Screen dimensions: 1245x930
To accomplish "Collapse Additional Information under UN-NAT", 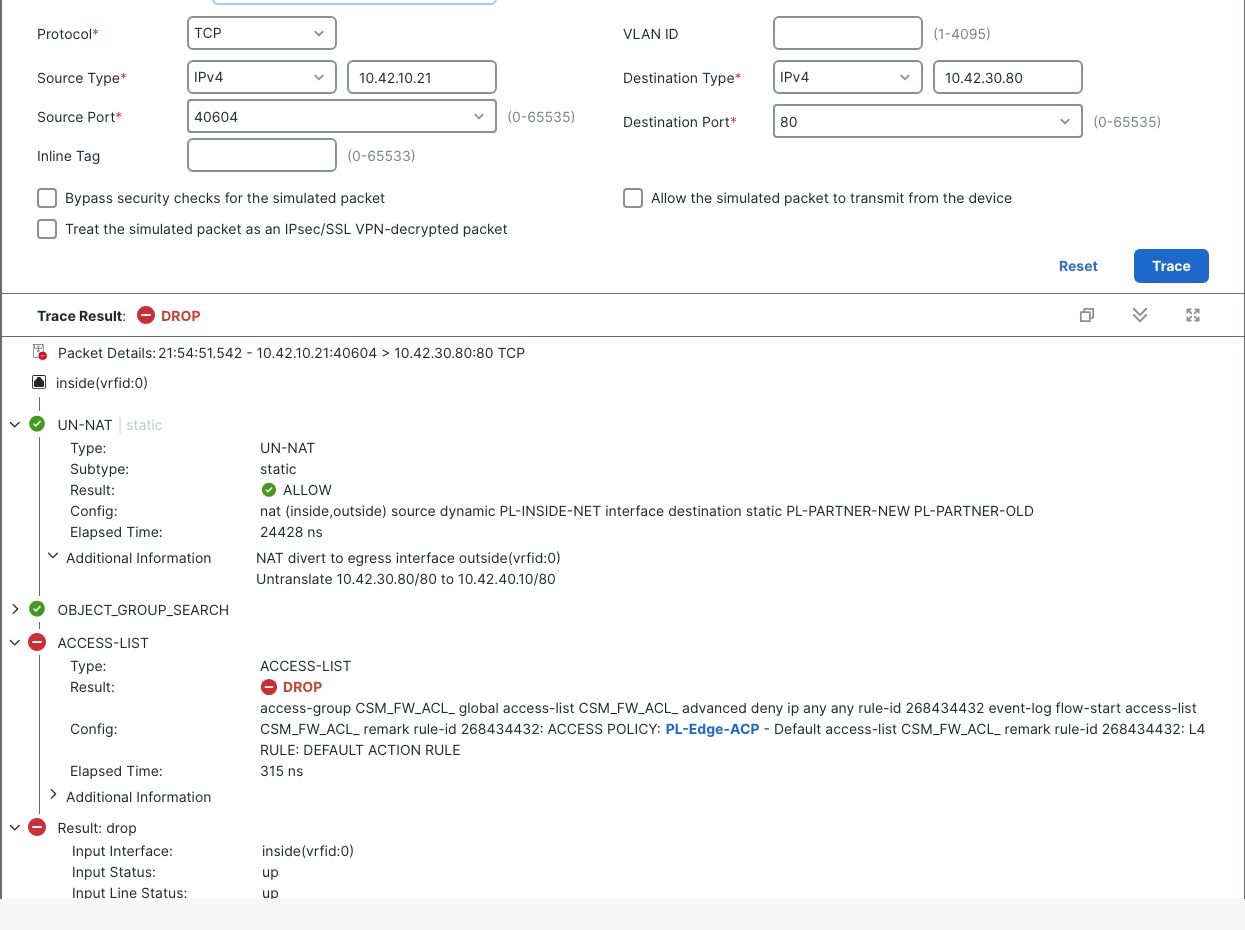I will pos(53,557).
